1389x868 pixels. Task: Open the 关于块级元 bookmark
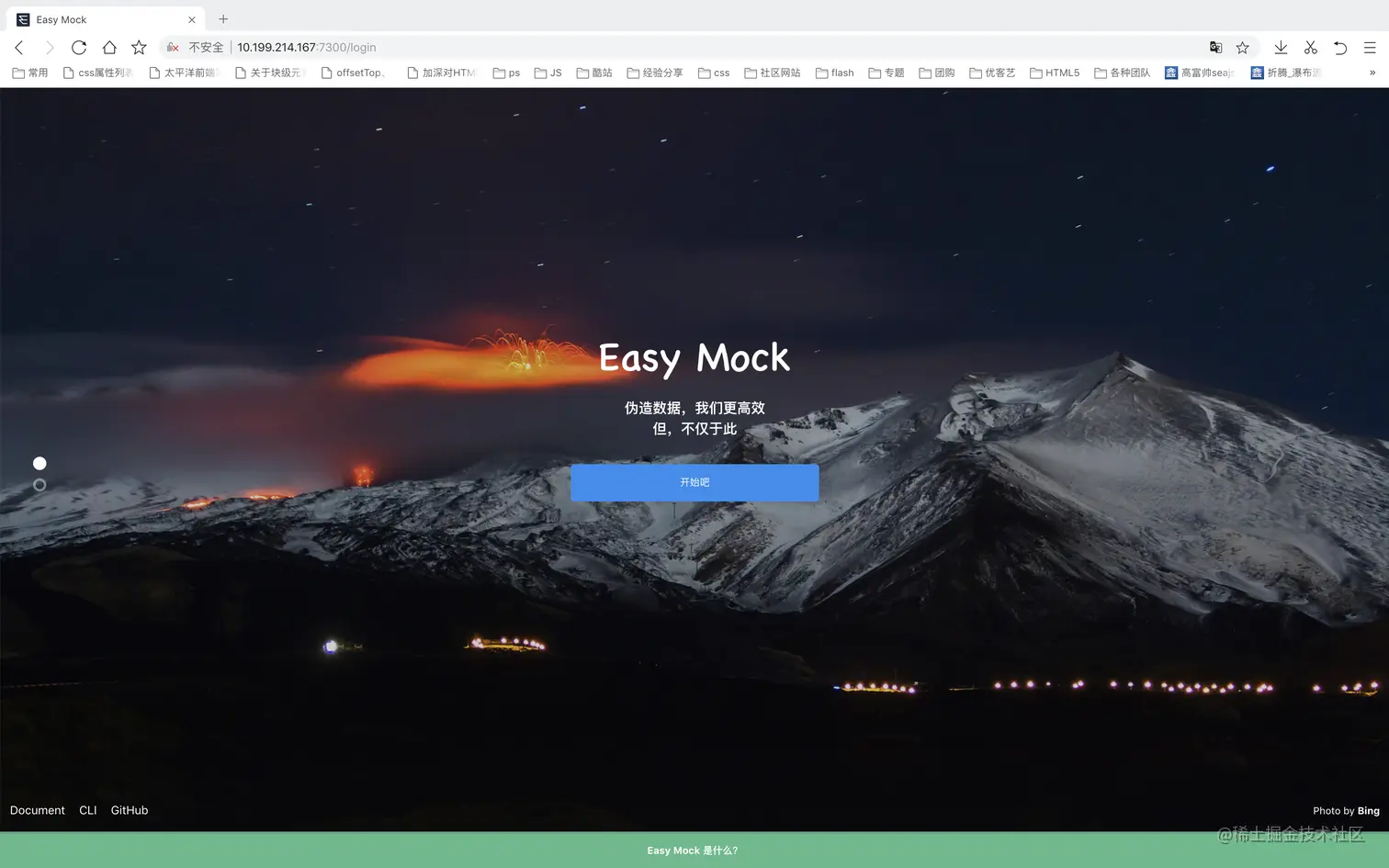tap(271, 73)
